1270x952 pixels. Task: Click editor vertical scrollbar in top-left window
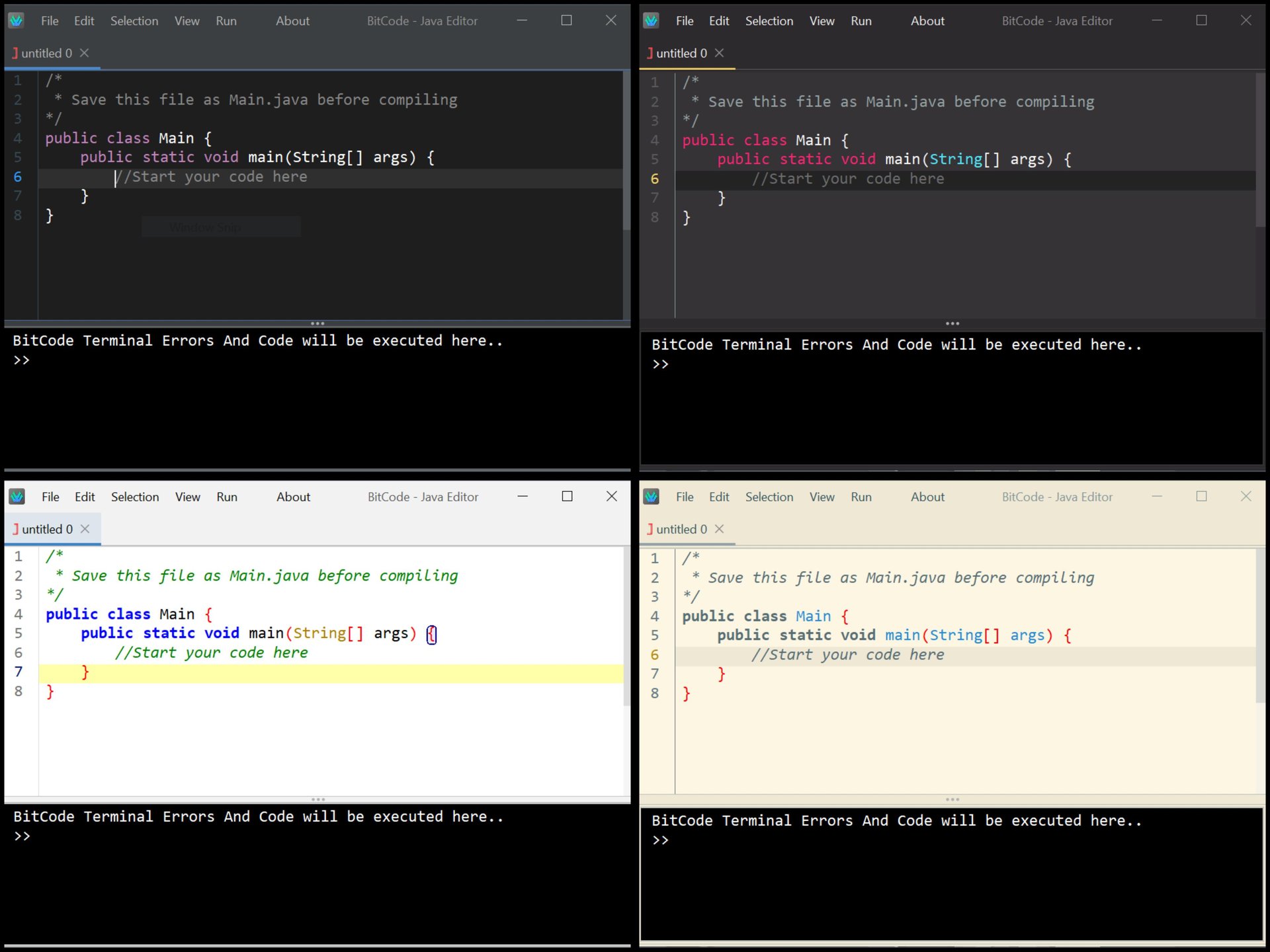(x=626, y=152)
